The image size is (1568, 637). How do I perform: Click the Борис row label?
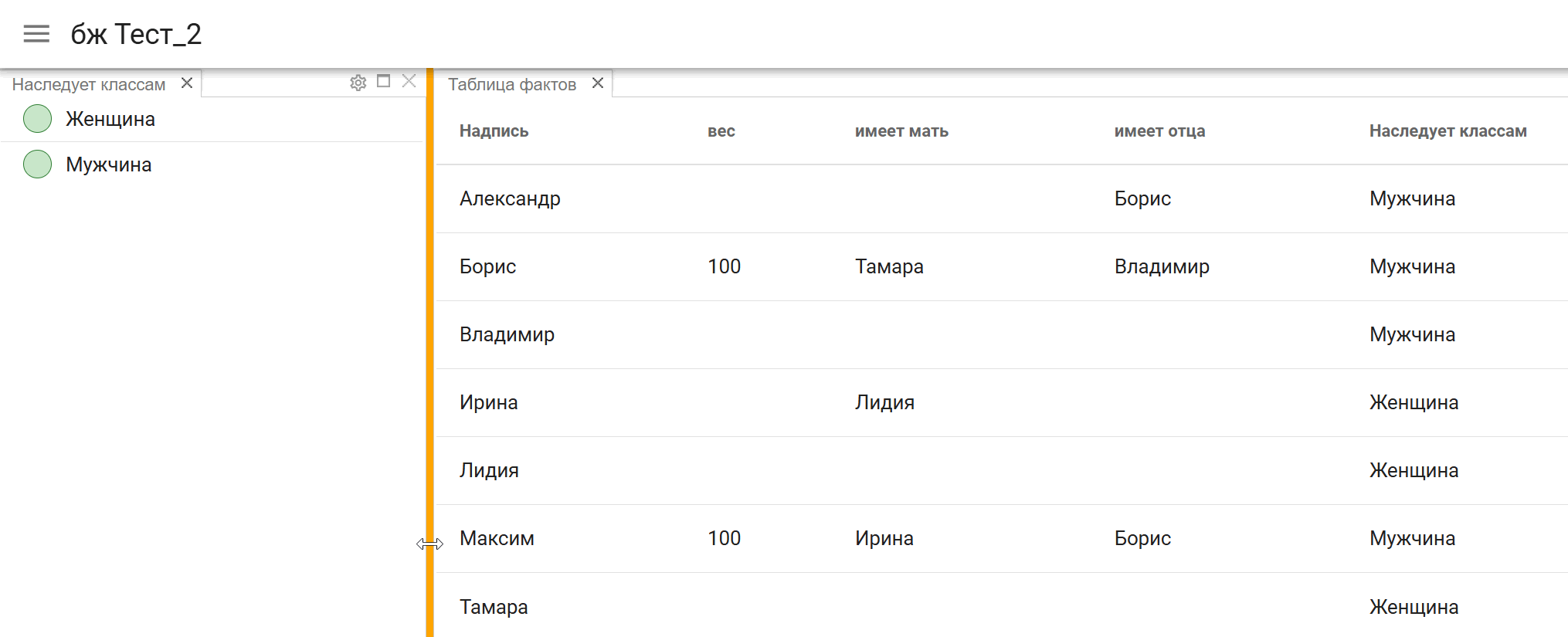(487, 266)
